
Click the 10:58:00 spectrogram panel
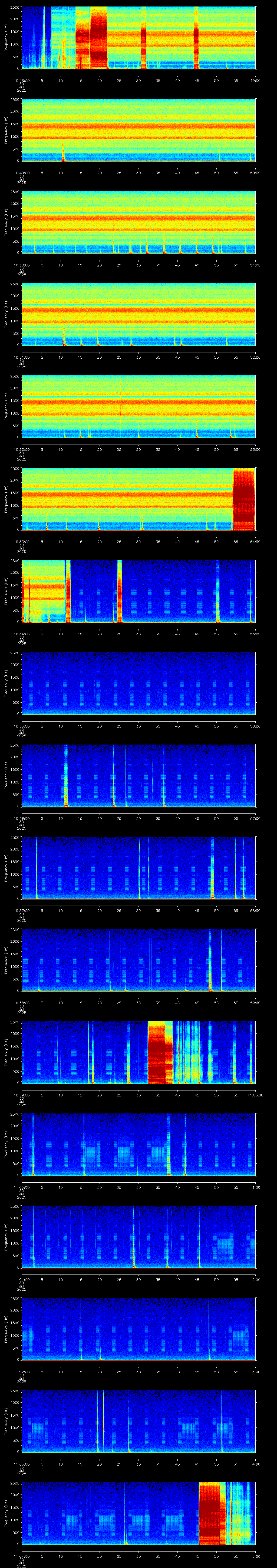click(x=139, y=960)
